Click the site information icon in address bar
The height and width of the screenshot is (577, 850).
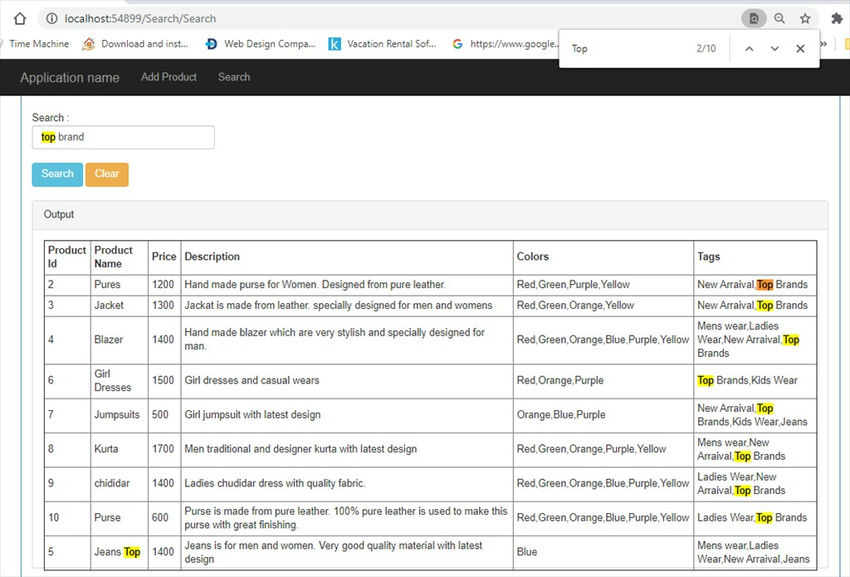point(51,18)
